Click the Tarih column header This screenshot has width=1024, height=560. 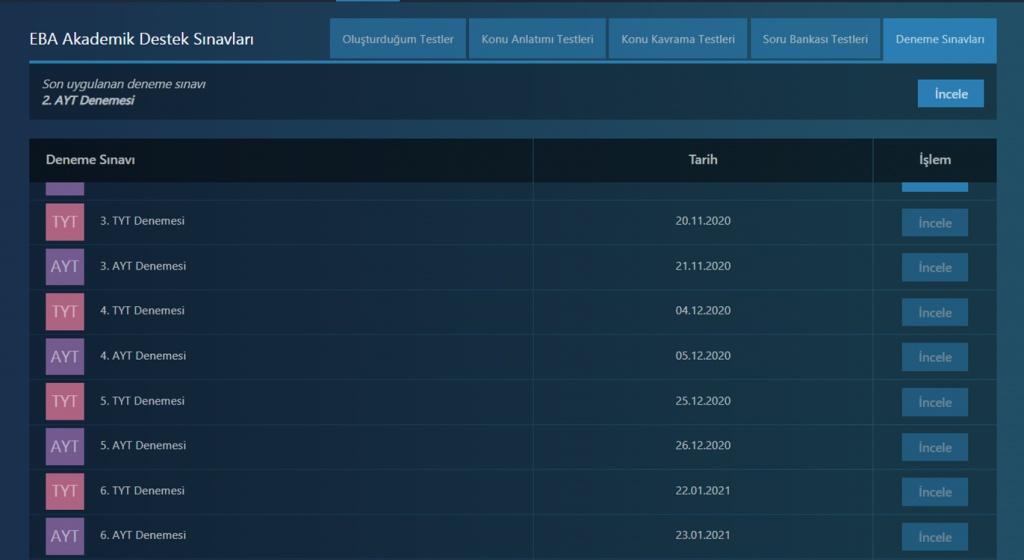click(703, 159)
